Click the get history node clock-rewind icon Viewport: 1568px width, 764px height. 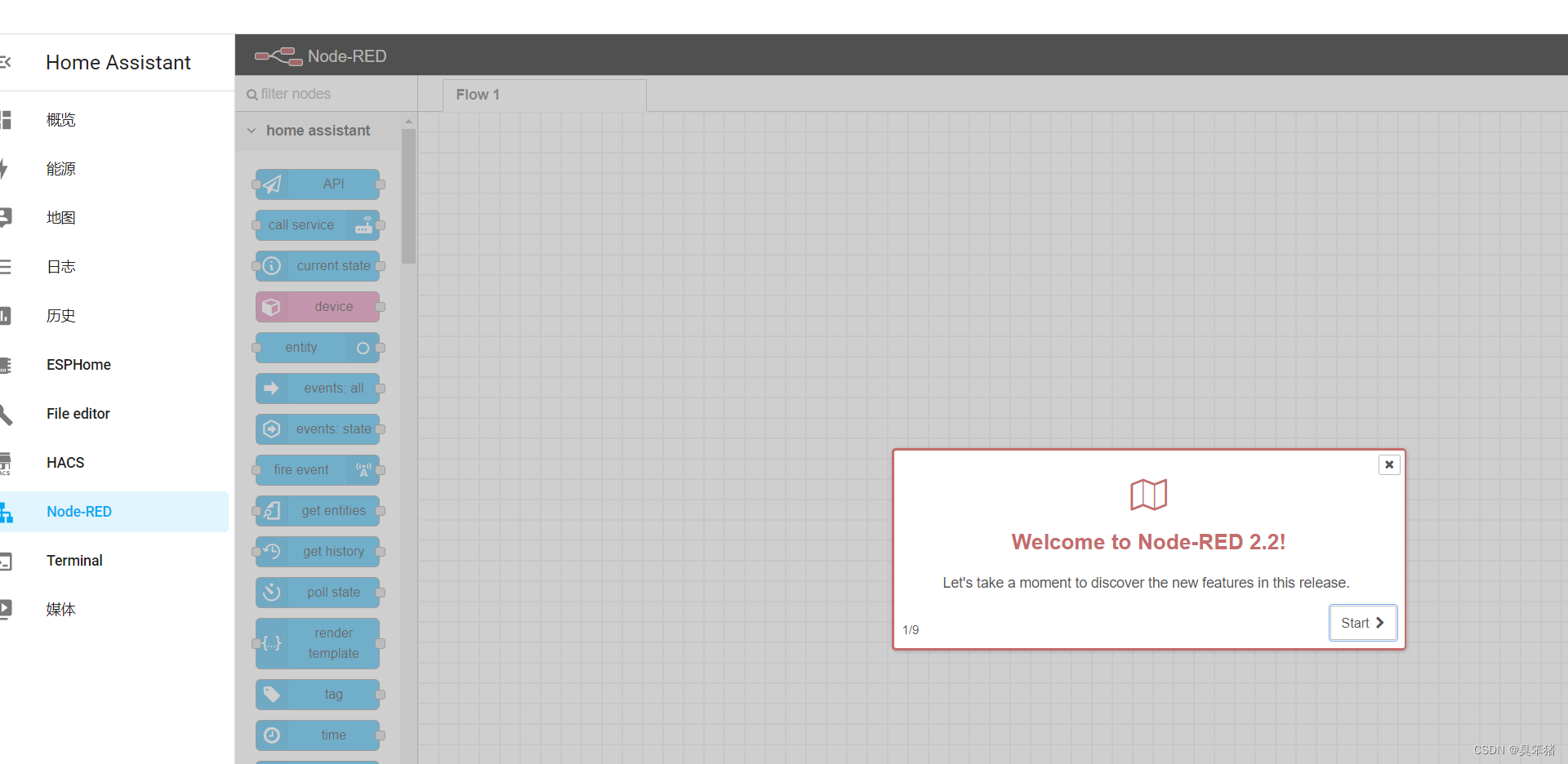coord(272,552)
